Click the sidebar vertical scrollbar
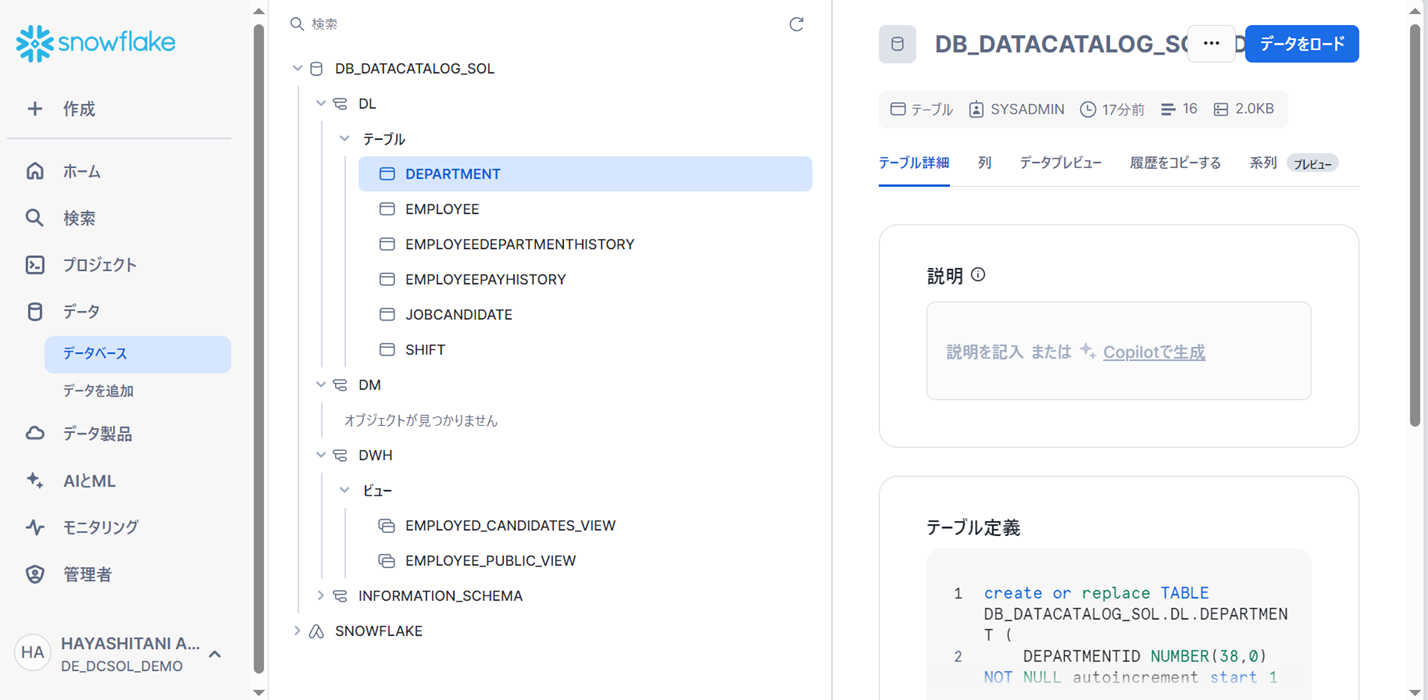The width and height of the screenshot is (1428, 700). [259, 350]
